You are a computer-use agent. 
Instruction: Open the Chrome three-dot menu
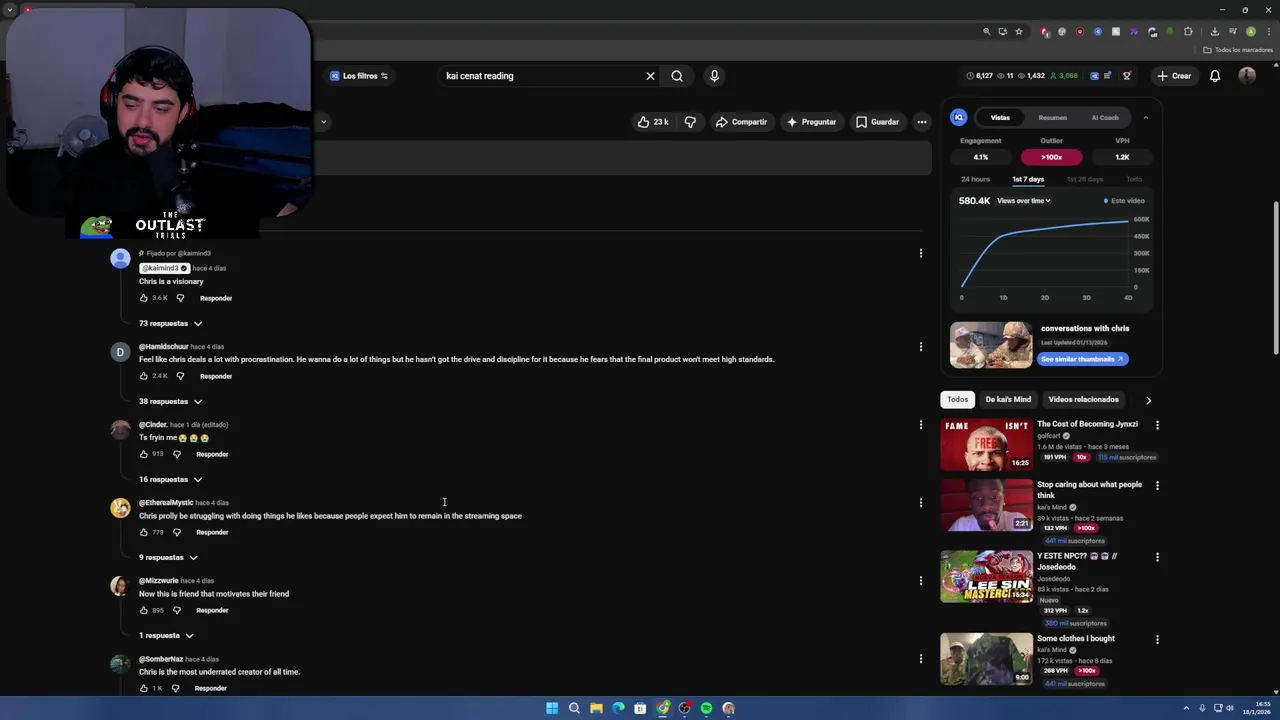[x=1267, y=32]
